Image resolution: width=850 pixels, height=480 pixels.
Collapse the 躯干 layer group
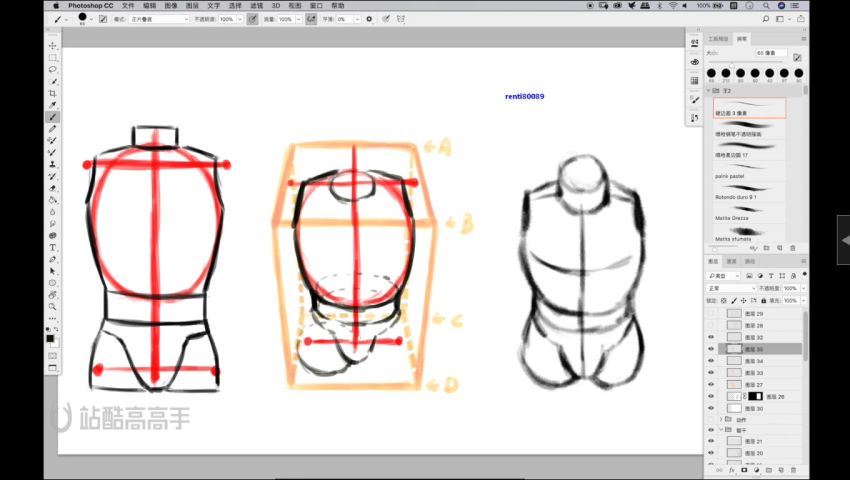(721, 430)
